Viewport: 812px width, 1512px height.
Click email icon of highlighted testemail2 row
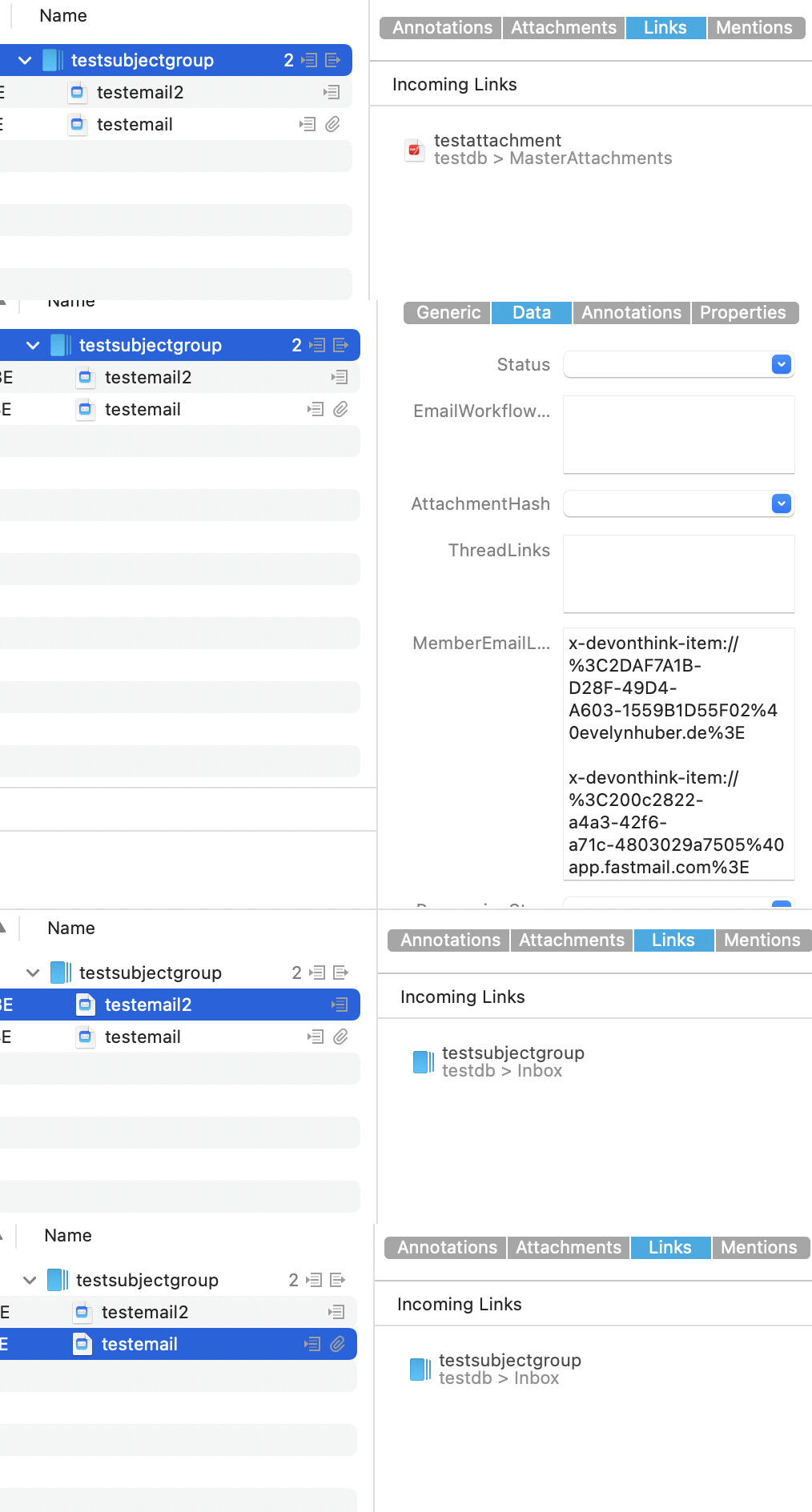point(85,1005)
